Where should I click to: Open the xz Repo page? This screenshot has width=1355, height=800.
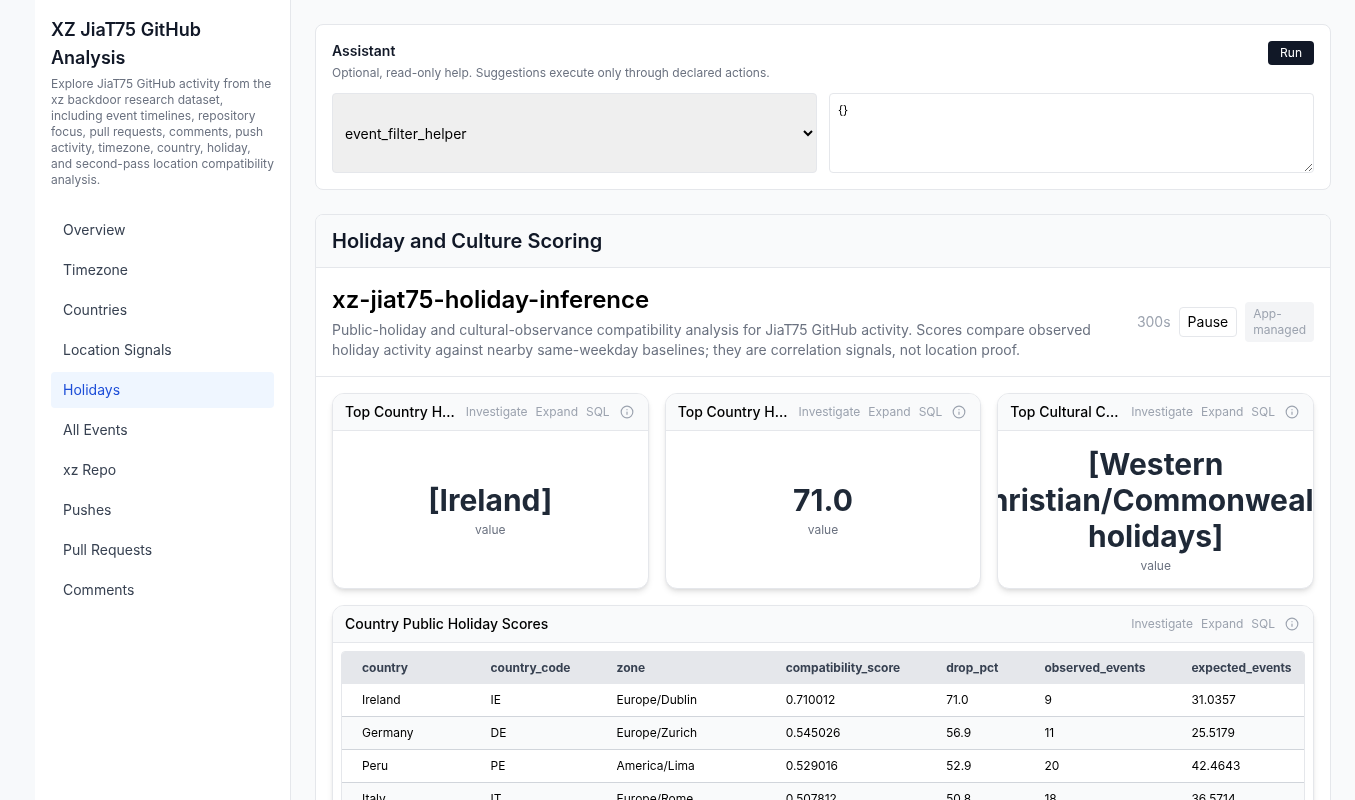pyautogui.click(x=162, y=470)
